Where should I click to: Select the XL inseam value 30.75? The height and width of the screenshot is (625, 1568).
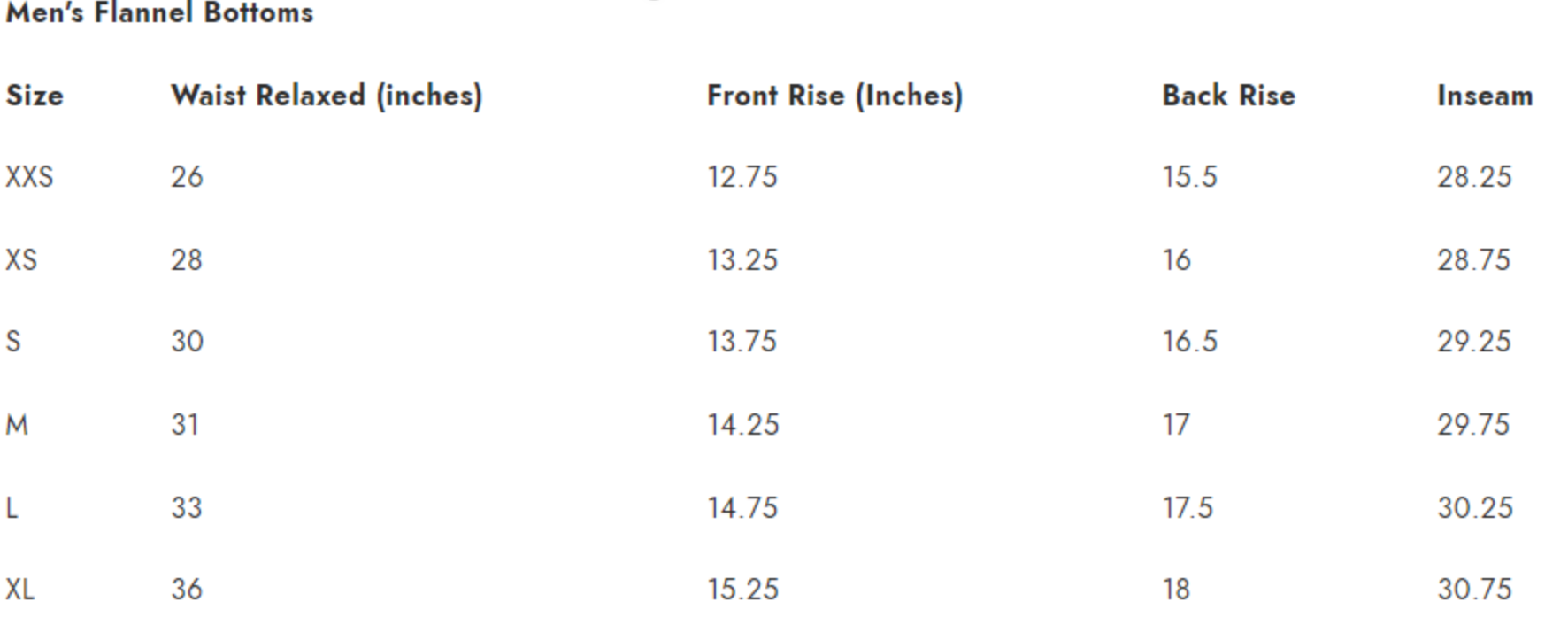click(x=1474, y=590)
